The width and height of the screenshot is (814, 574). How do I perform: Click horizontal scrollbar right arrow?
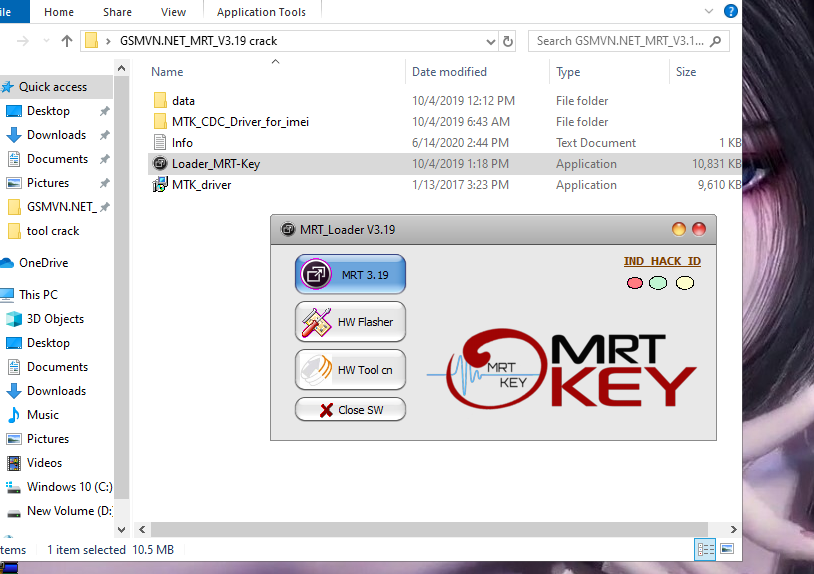[x=733, y=529]
